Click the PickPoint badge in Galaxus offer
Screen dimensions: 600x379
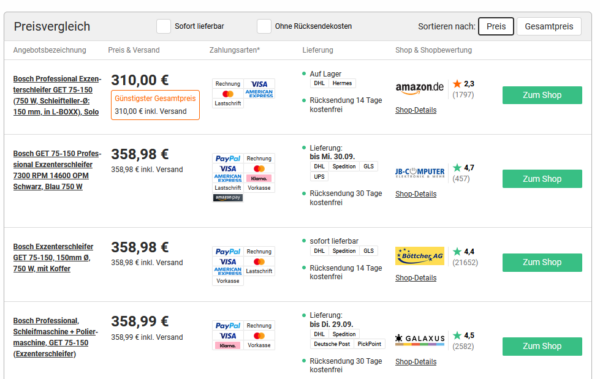[x=369, y=344]
